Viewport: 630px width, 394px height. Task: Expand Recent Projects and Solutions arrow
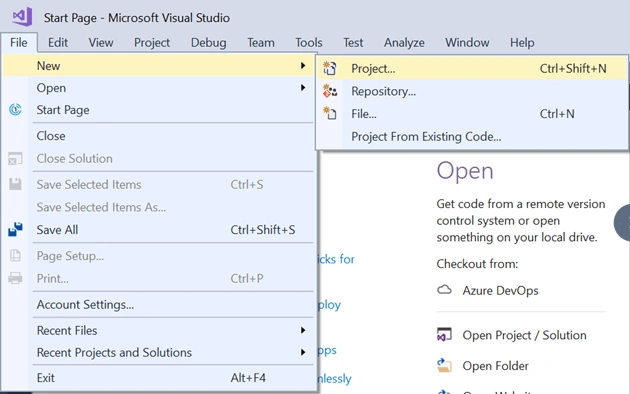click(303, 352)
